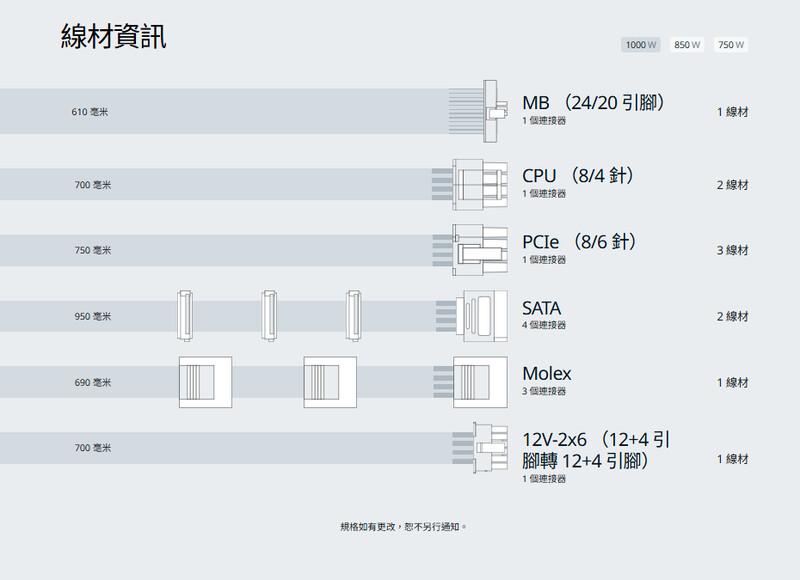The height and width of the screenshot is (580, 800).
Task: Click the middle Molex connector icon
Action: click(330, 382)
